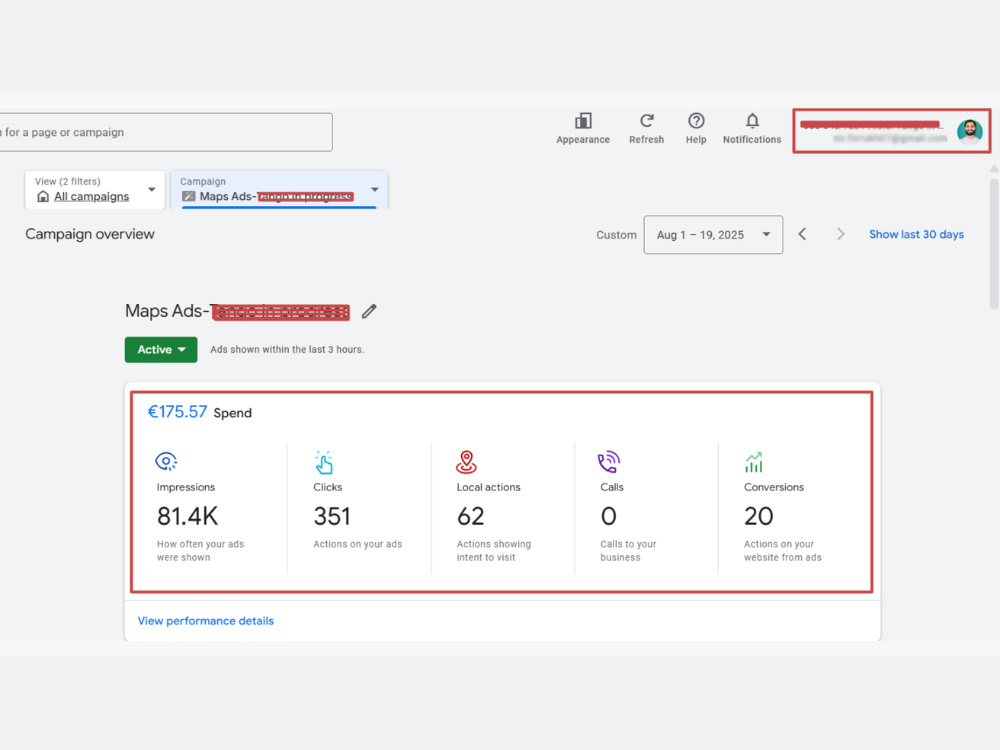Click 'Ads shown within the last 3 hours' text
The image size is (1000, 750).
click(287, 349)
